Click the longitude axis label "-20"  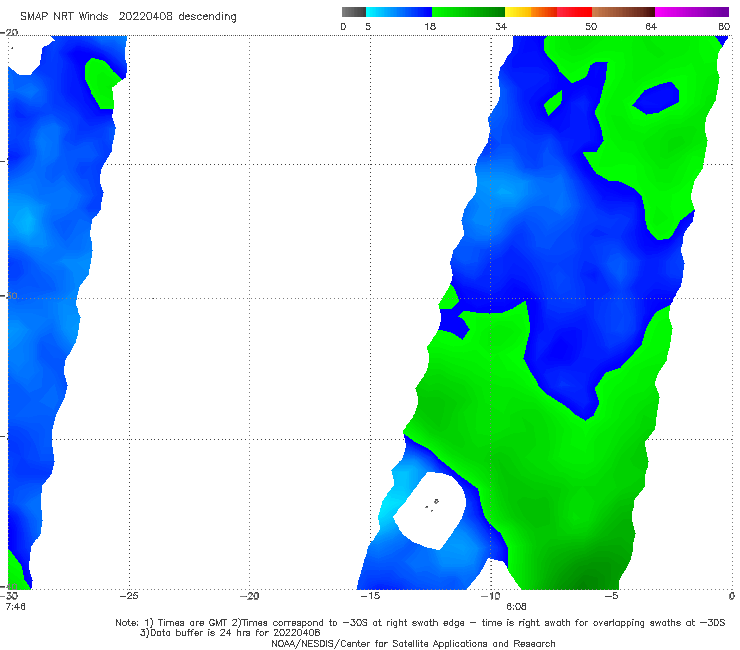point(249,596)
